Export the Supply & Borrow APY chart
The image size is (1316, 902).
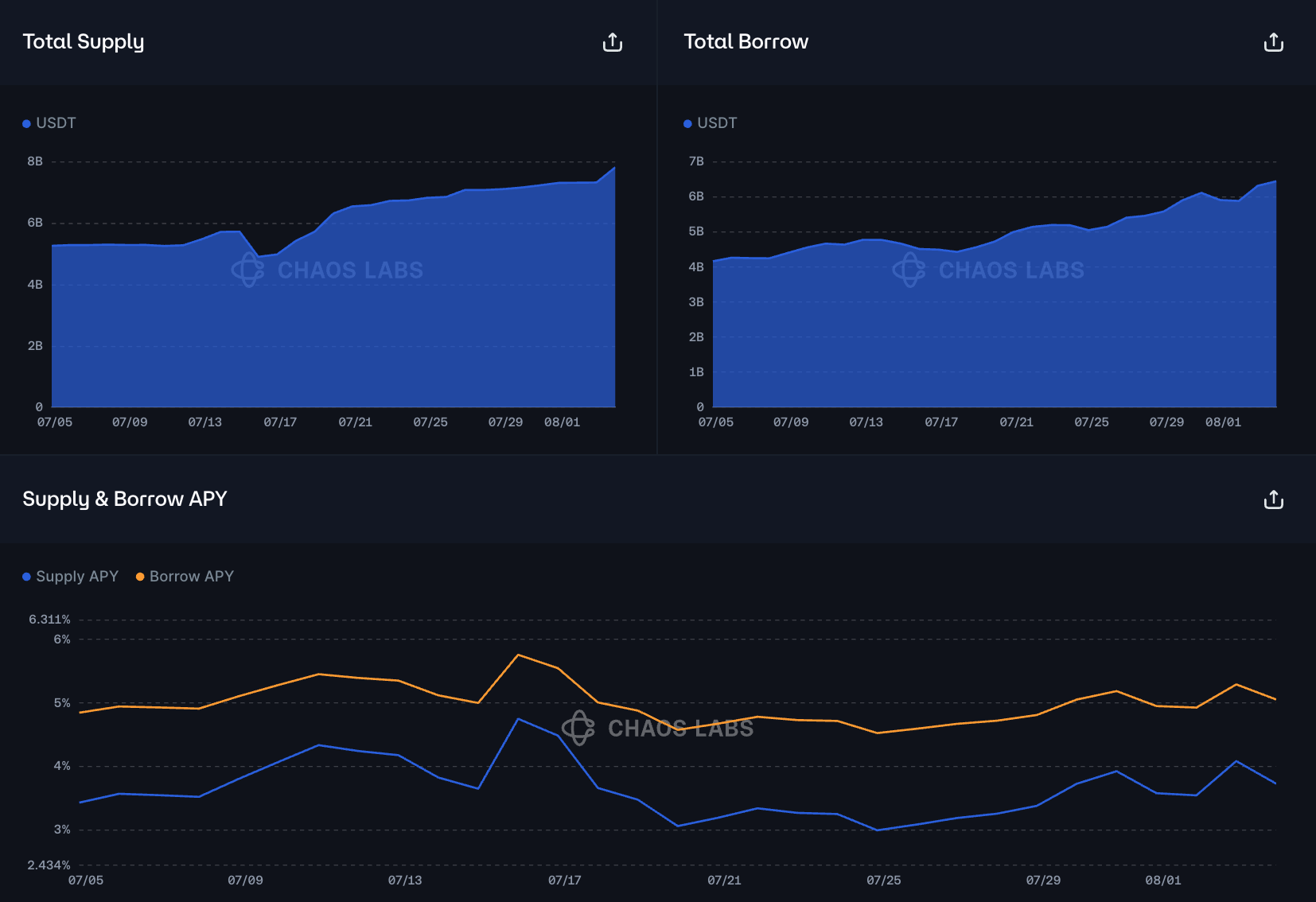[x=1273, y=500]
